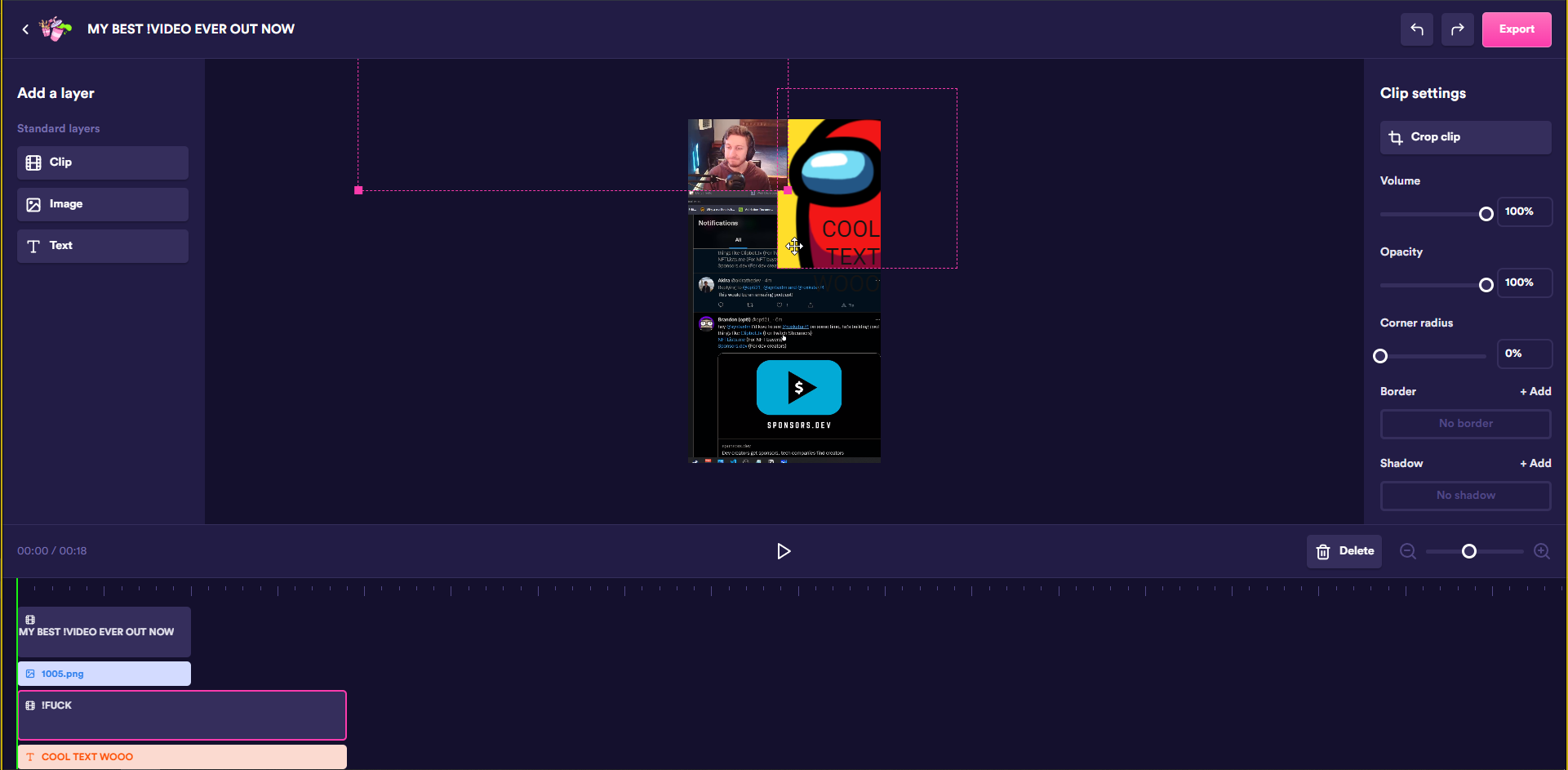This screenshot has height=770, width=1568.
Task: Click the Corner radius 0% field
Action: point(1525,354)
